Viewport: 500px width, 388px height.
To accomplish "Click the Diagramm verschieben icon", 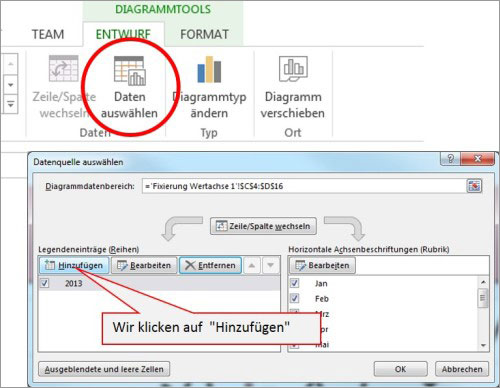I will (293, 69).
